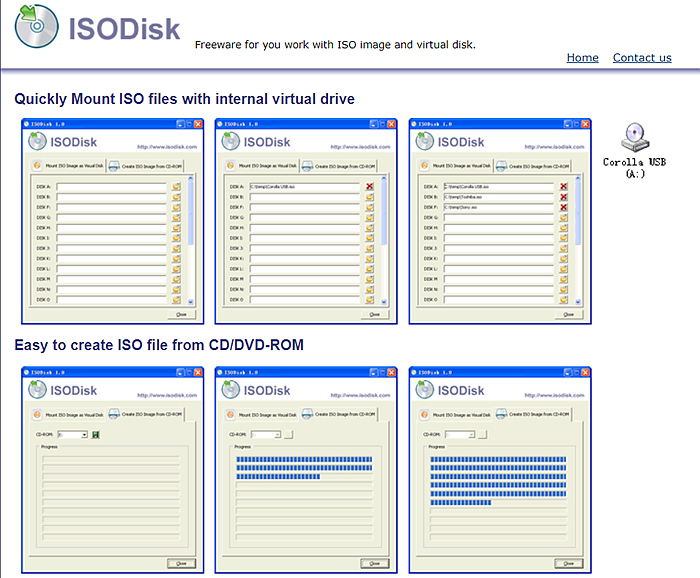Unmount DISK A in the window with only Corolla USB mounted
Screen dimensions: 700x578
pos(370,187)
